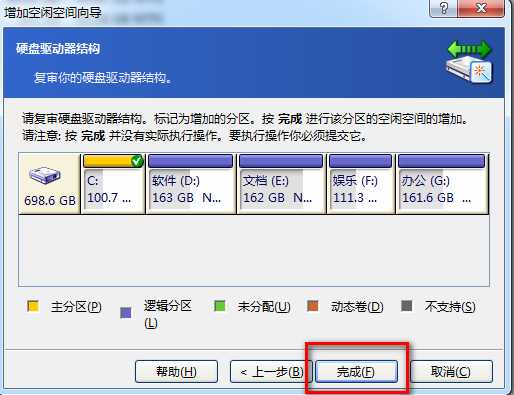
Task: Select the 软件 (D:) partition block
Action: click(x=191, y=184)
